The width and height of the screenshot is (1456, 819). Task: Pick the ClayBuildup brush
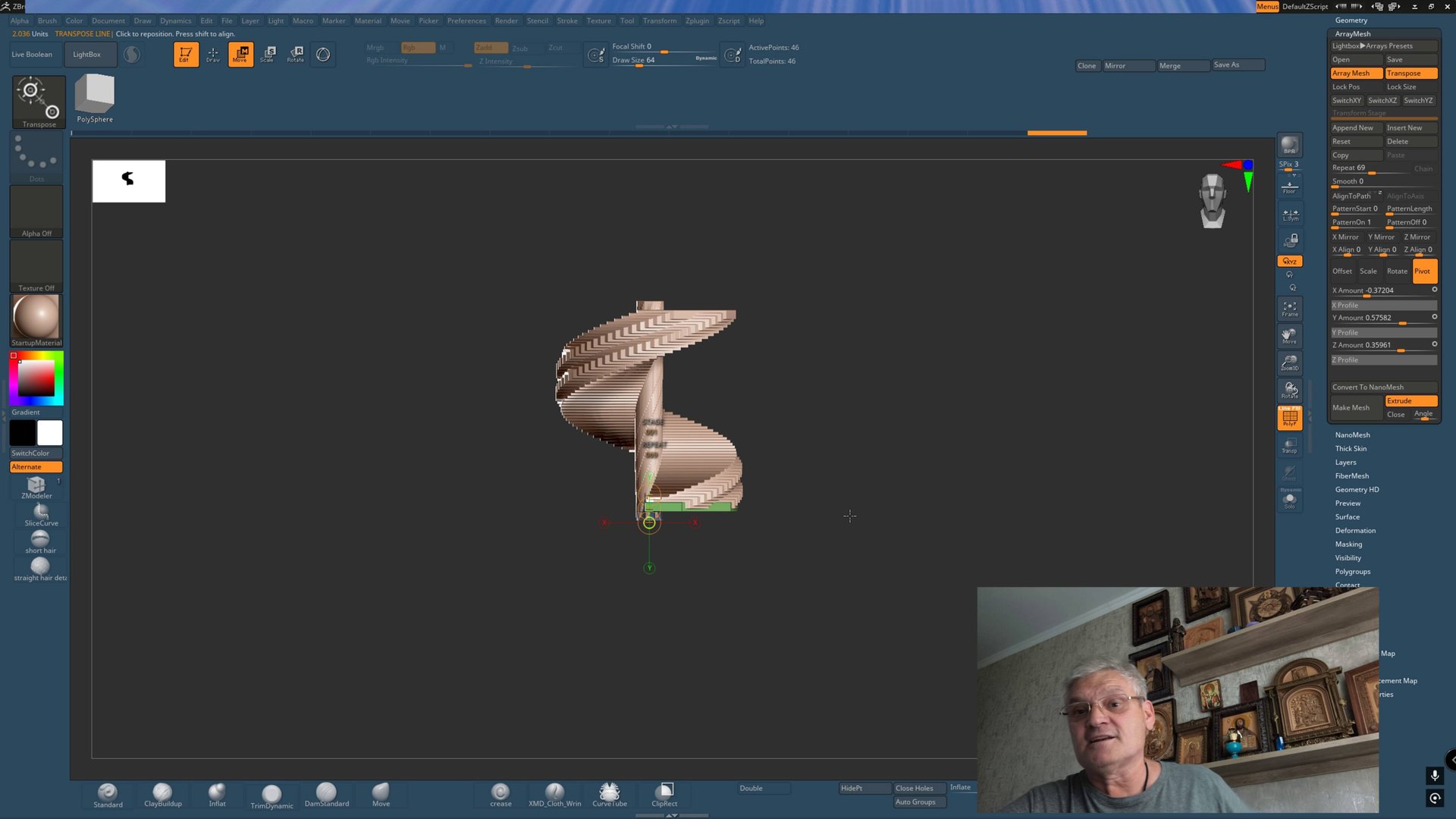coord(162,794)
